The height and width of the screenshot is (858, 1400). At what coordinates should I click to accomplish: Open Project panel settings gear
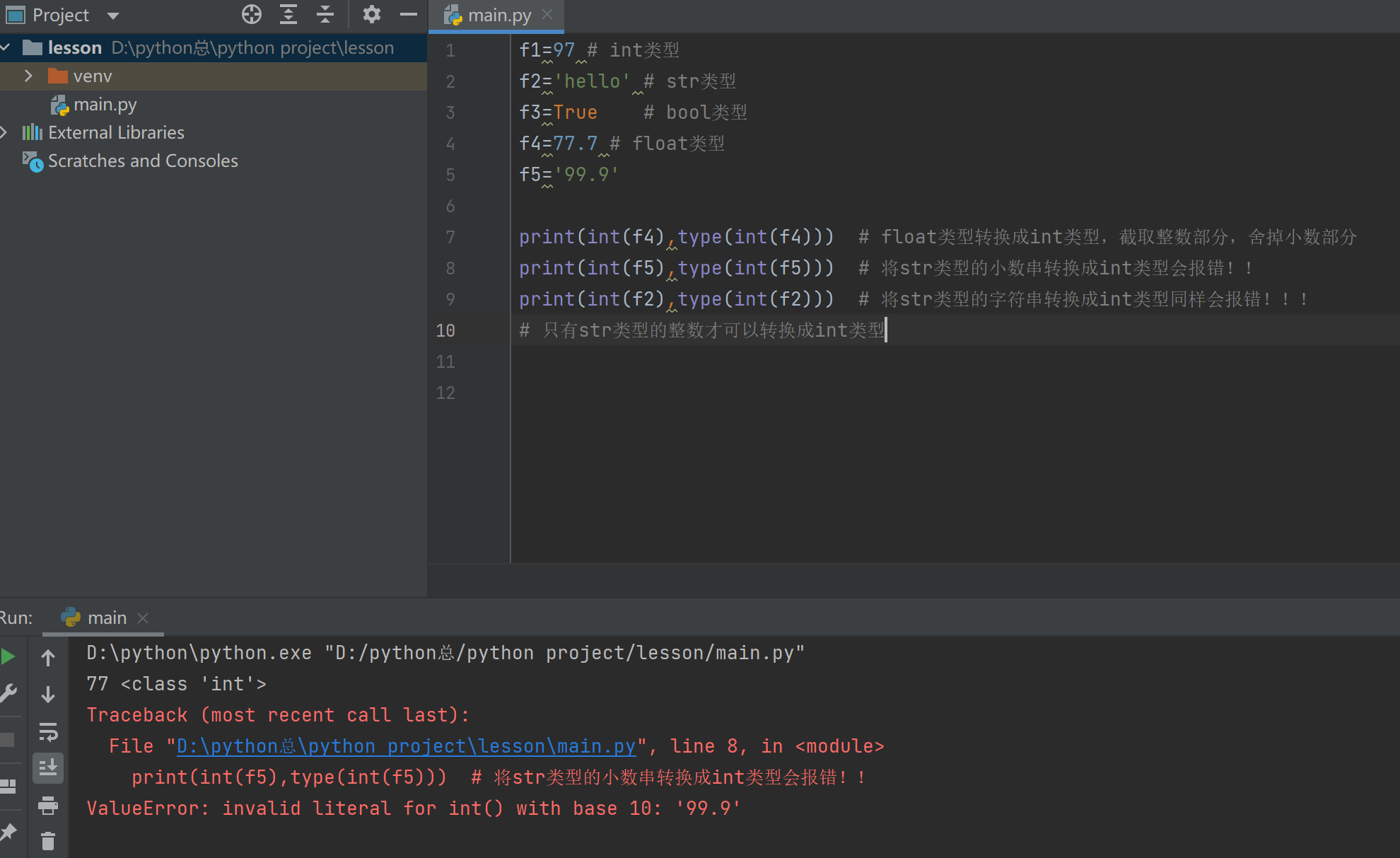coord(372,14)
